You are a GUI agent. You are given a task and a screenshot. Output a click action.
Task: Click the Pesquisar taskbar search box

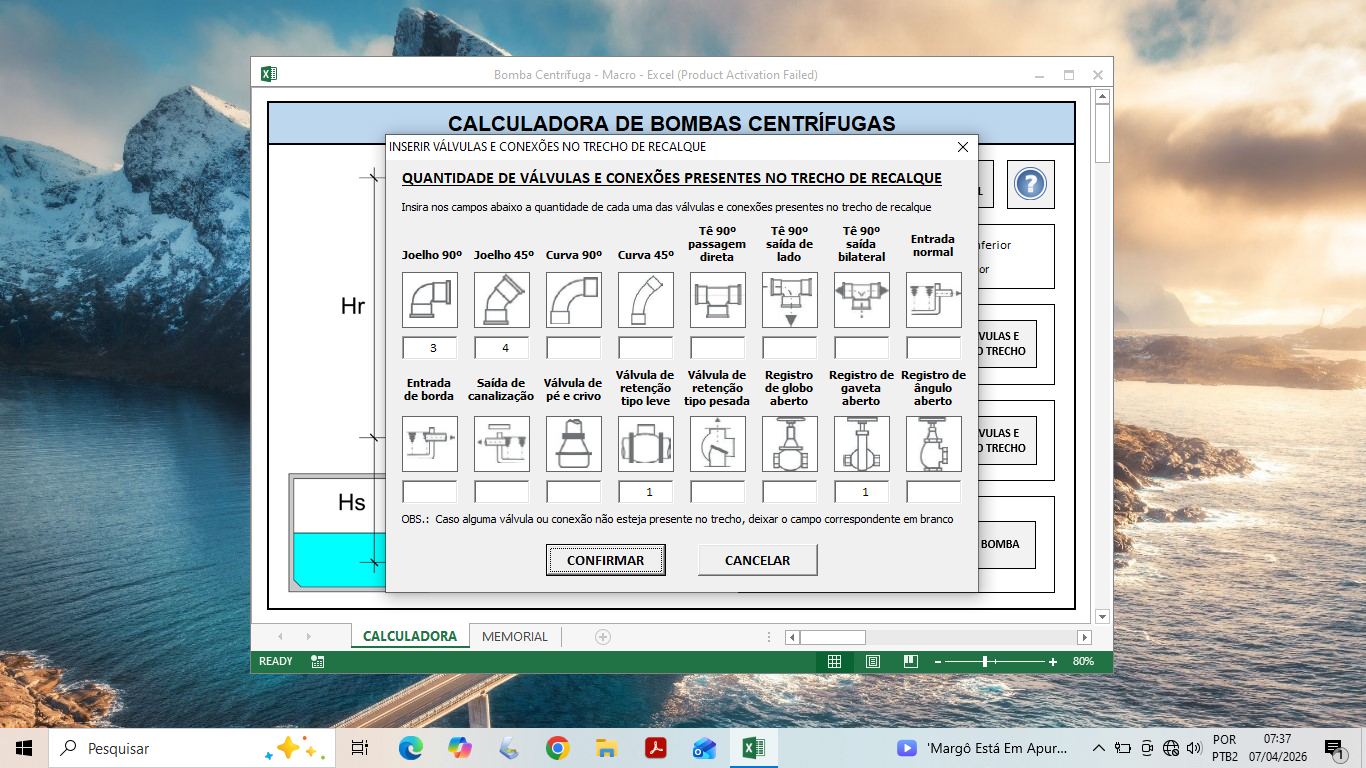(192, 748)
